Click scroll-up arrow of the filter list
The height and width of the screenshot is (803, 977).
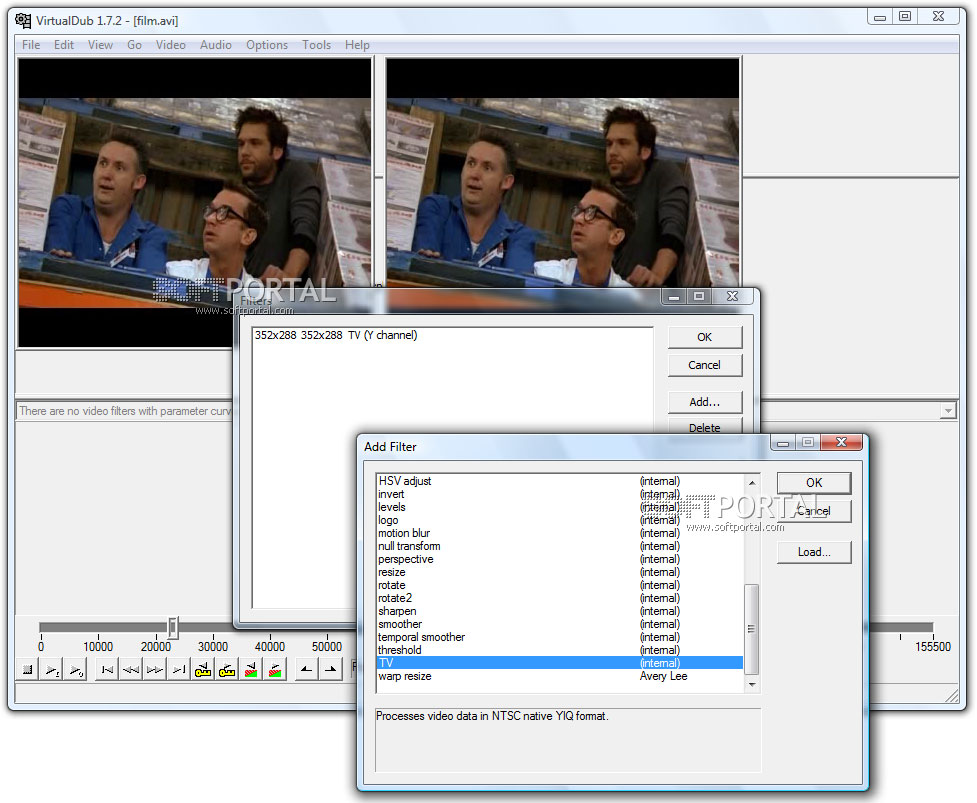pos(752,483)
